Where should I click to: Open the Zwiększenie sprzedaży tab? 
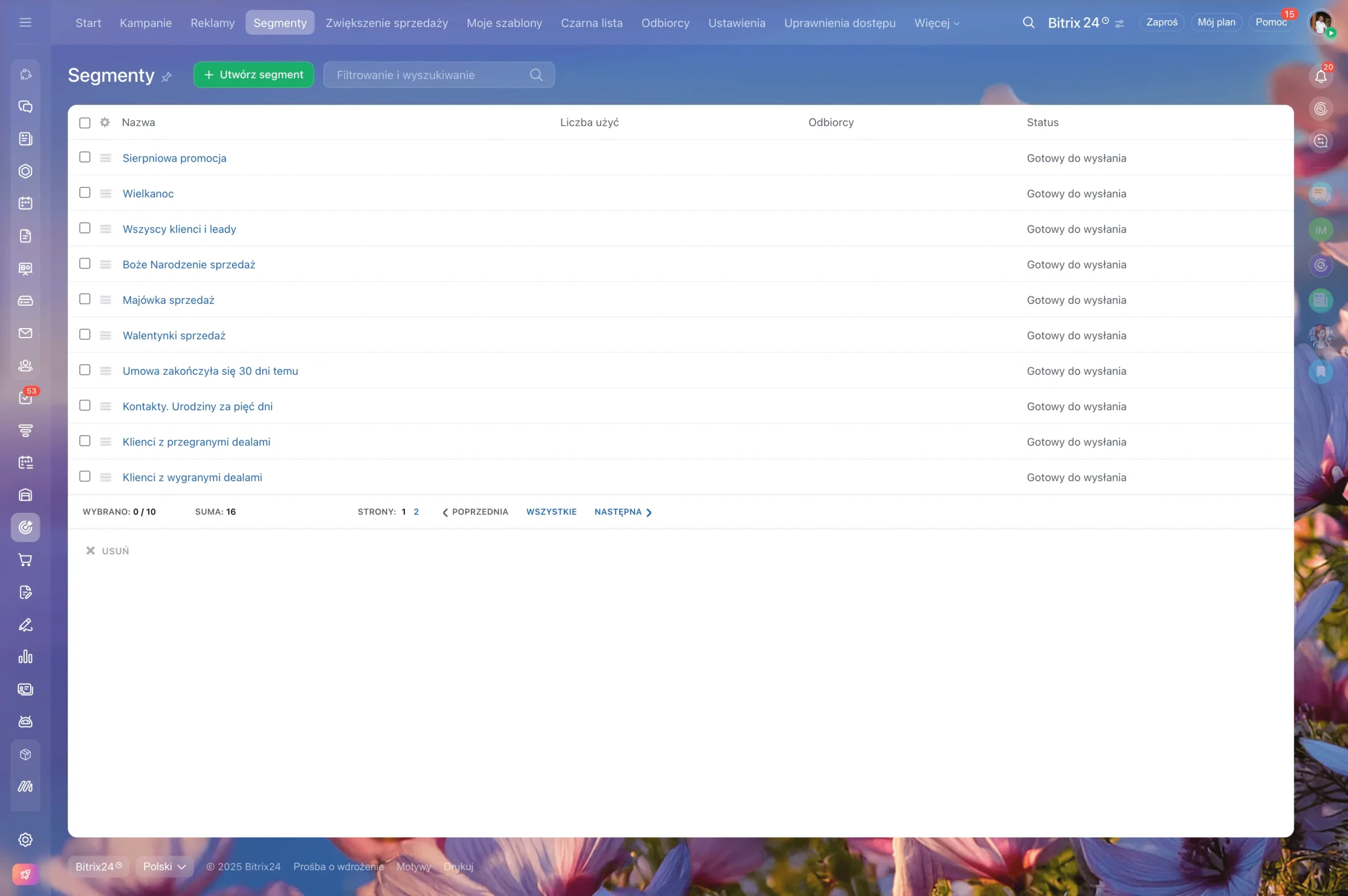386,23
